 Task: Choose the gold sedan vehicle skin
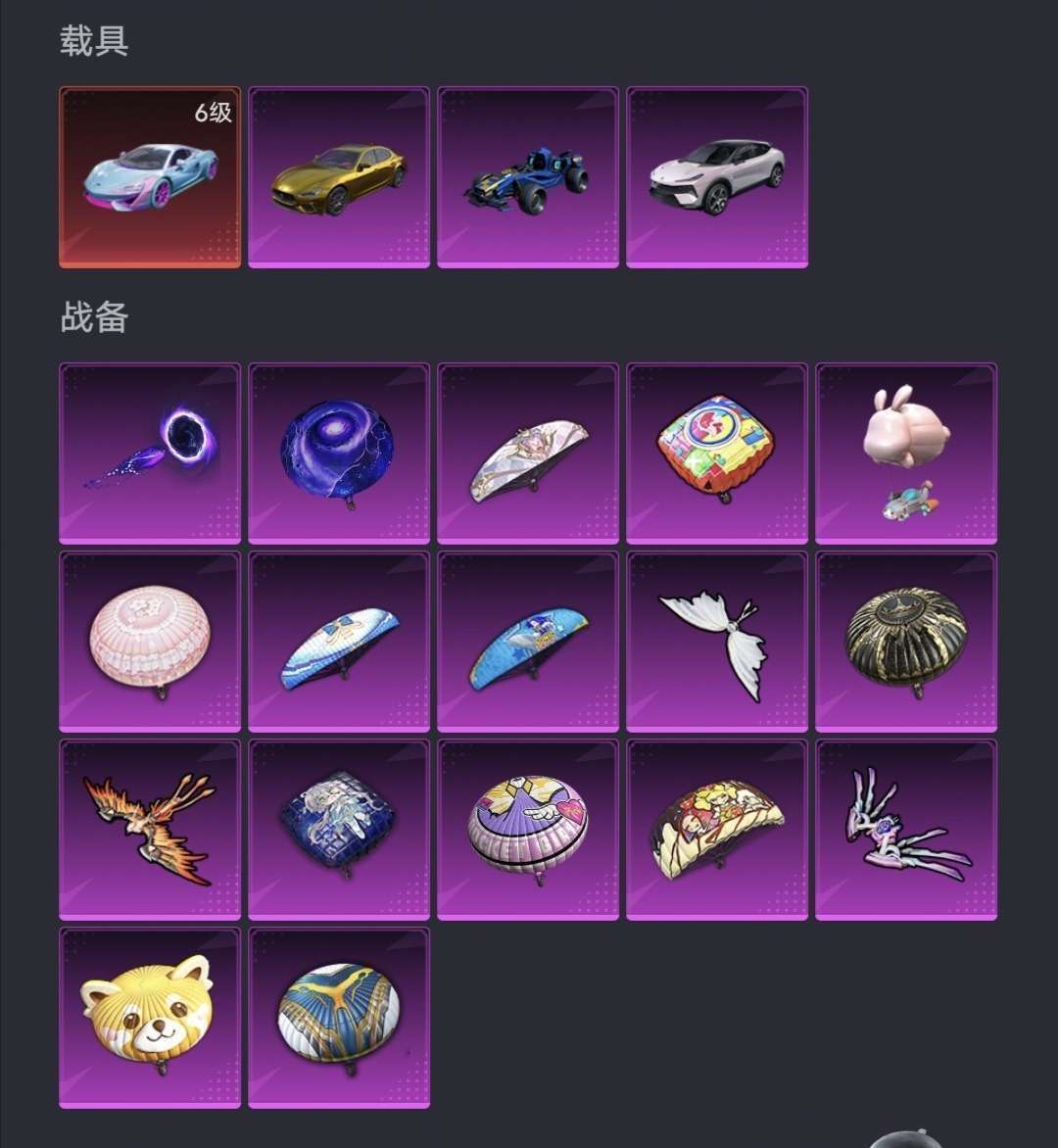[338, 177]
